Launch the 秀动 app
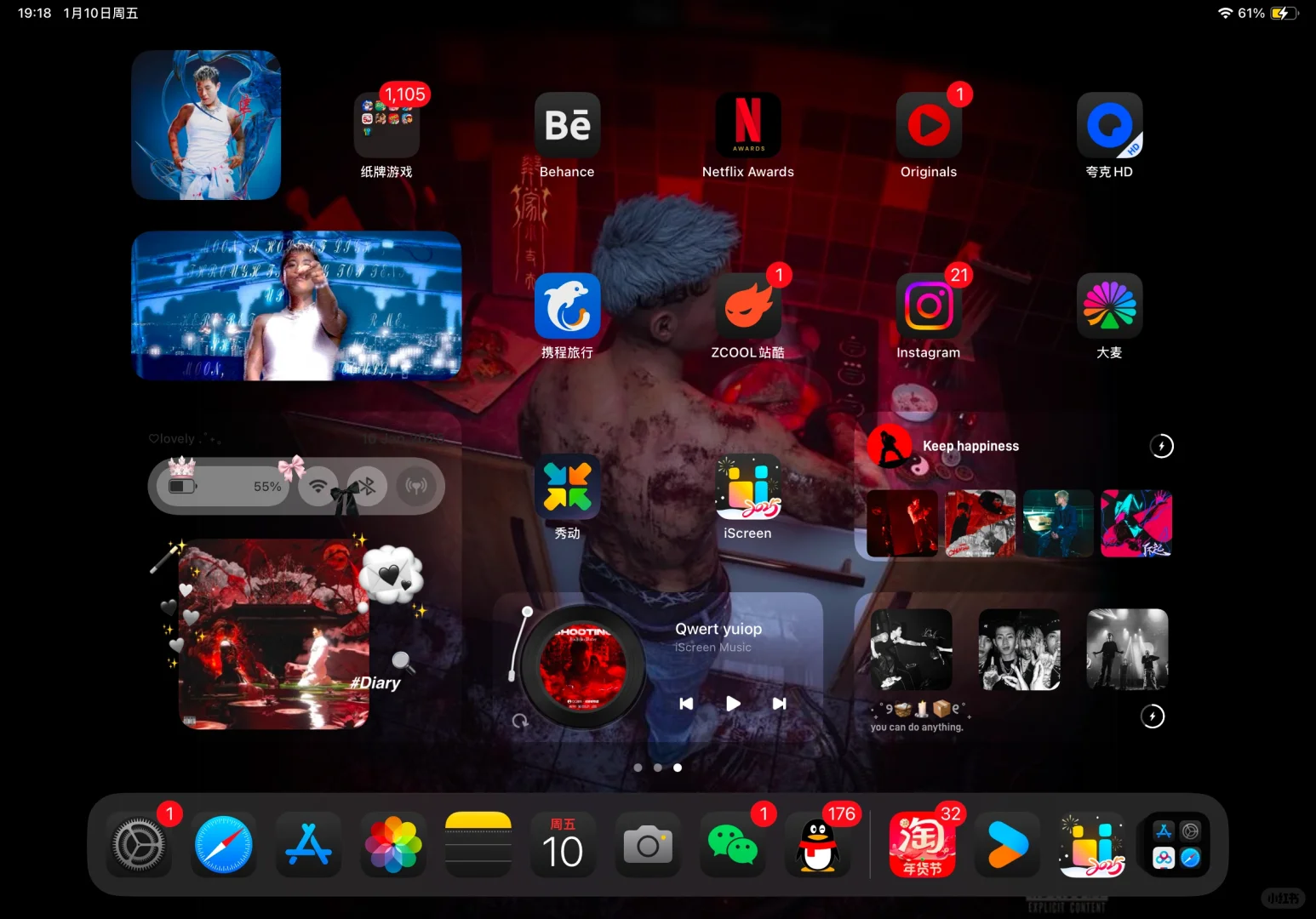 (567, 487)
